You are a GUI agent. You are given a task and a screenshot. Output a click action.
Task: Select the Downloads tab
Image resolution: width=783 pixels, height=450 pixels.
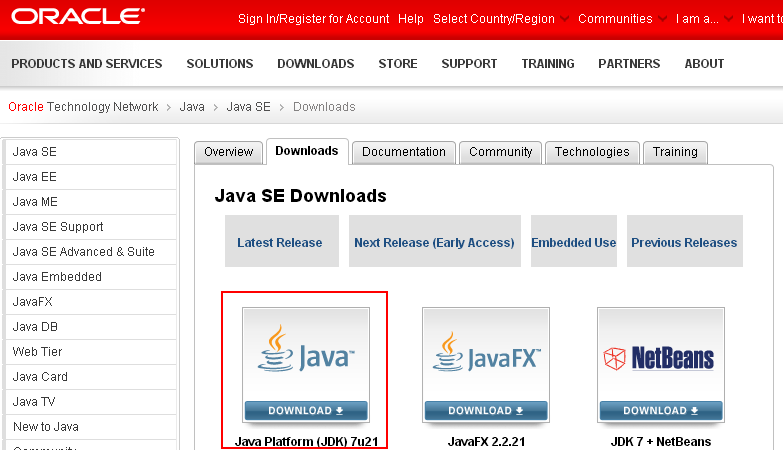307,151
